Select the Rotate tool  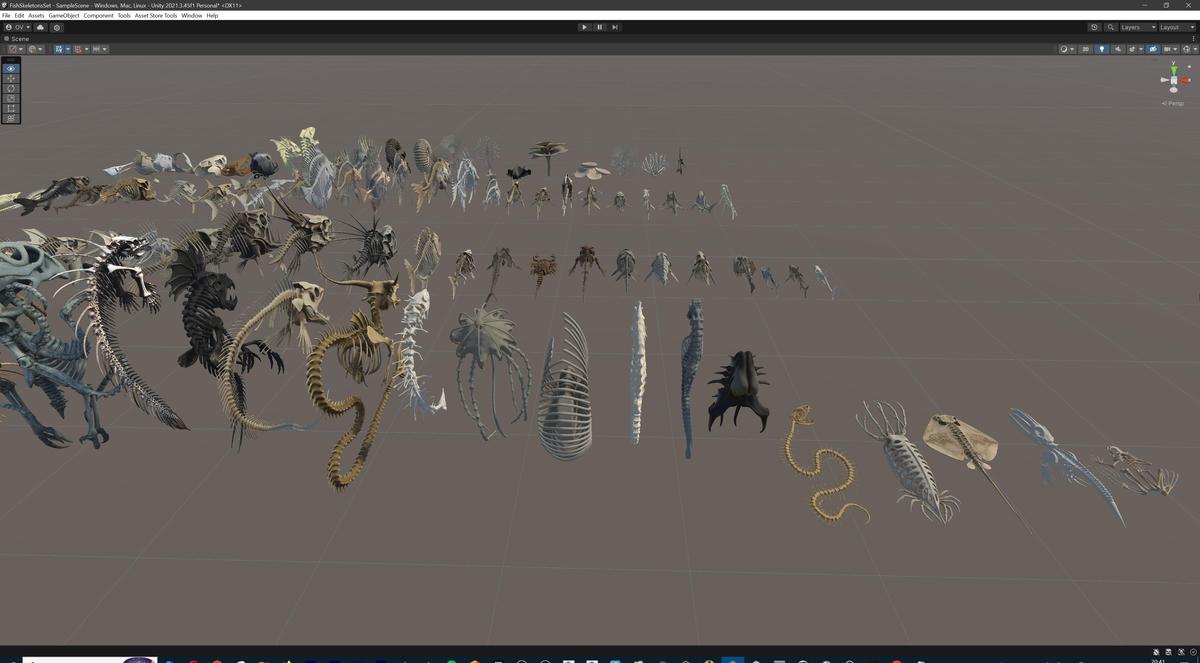[x=10, y=88]
